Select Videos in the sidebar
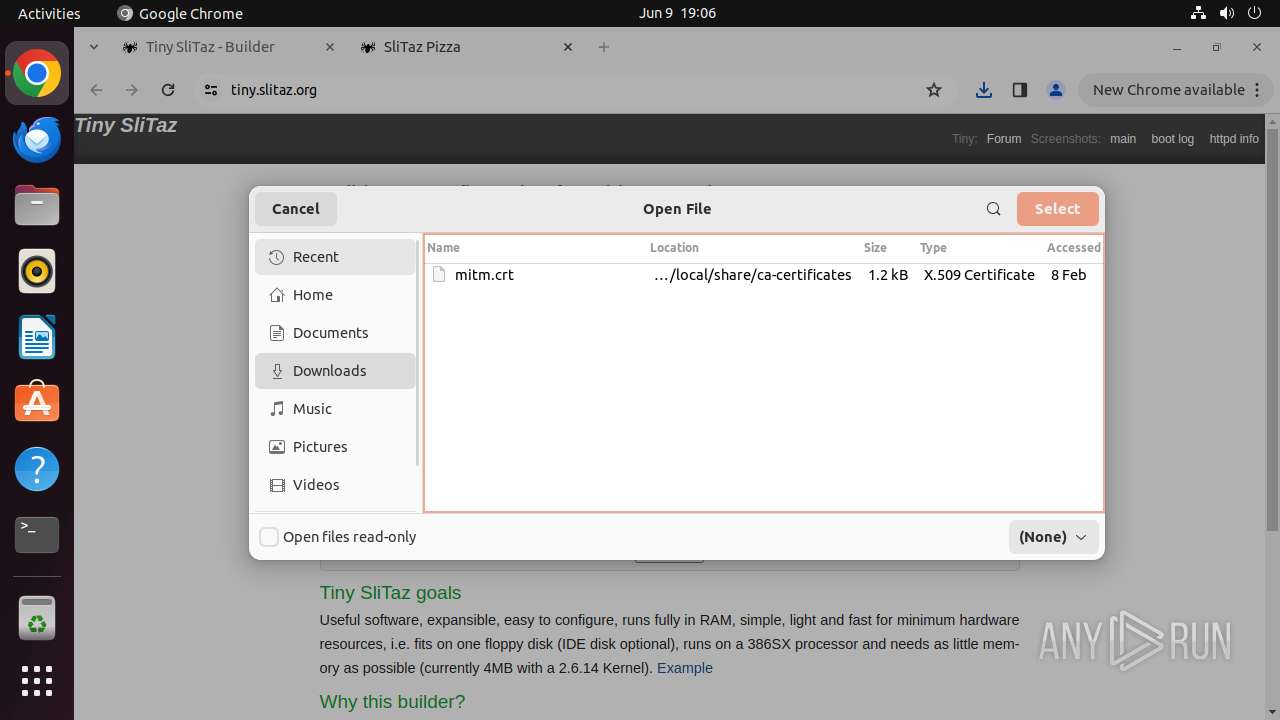 tap(335, 485)
